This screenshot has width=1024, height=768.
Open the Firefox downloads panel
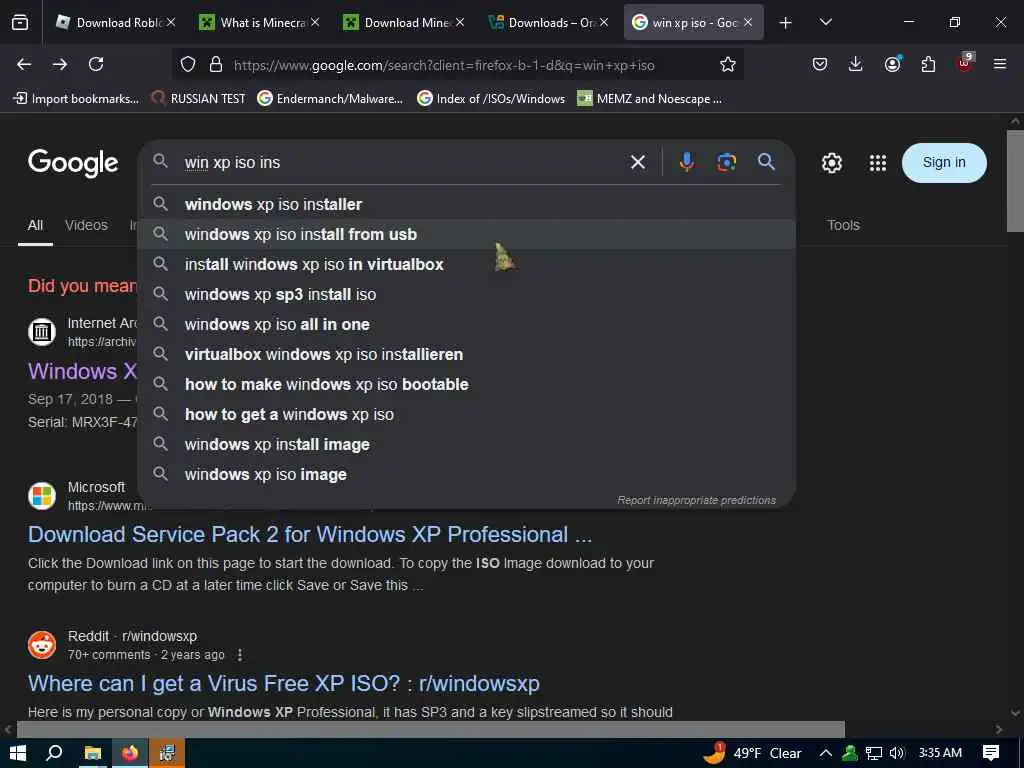856,64
